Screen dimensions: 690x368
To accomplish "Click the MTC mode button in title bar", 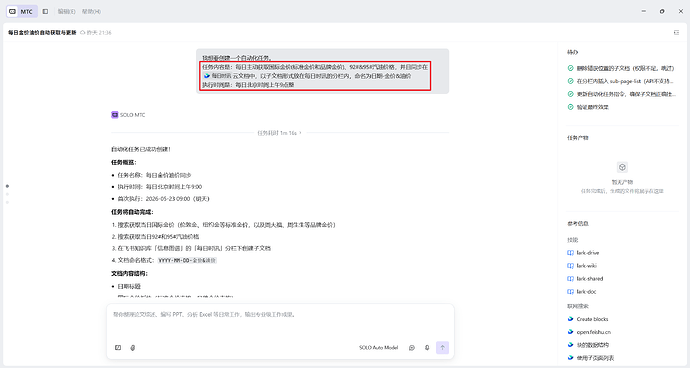I will [x=22, y=11].
